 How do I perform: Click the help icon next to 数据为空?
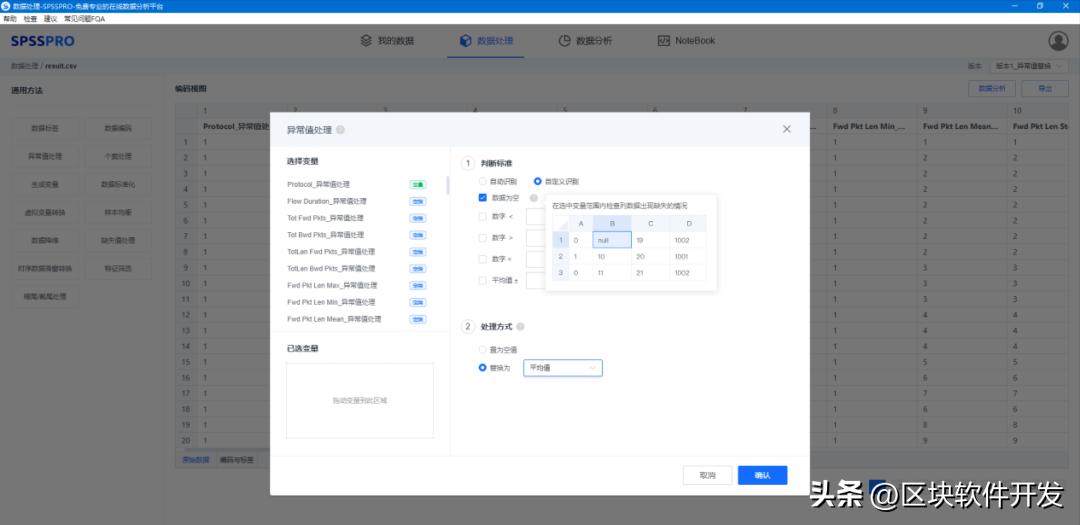pos(534,198)
